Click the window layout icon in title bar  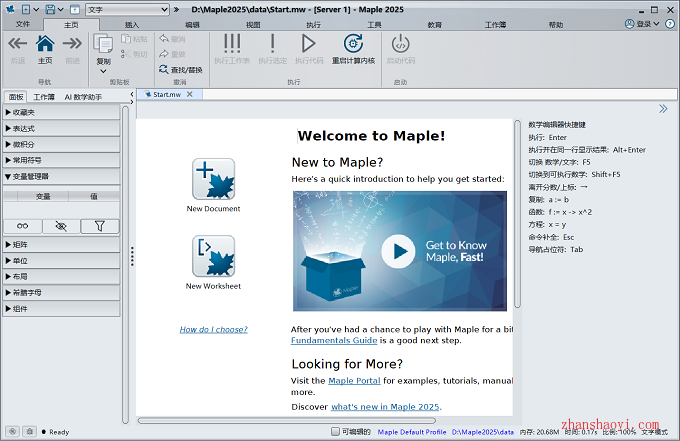75,10
